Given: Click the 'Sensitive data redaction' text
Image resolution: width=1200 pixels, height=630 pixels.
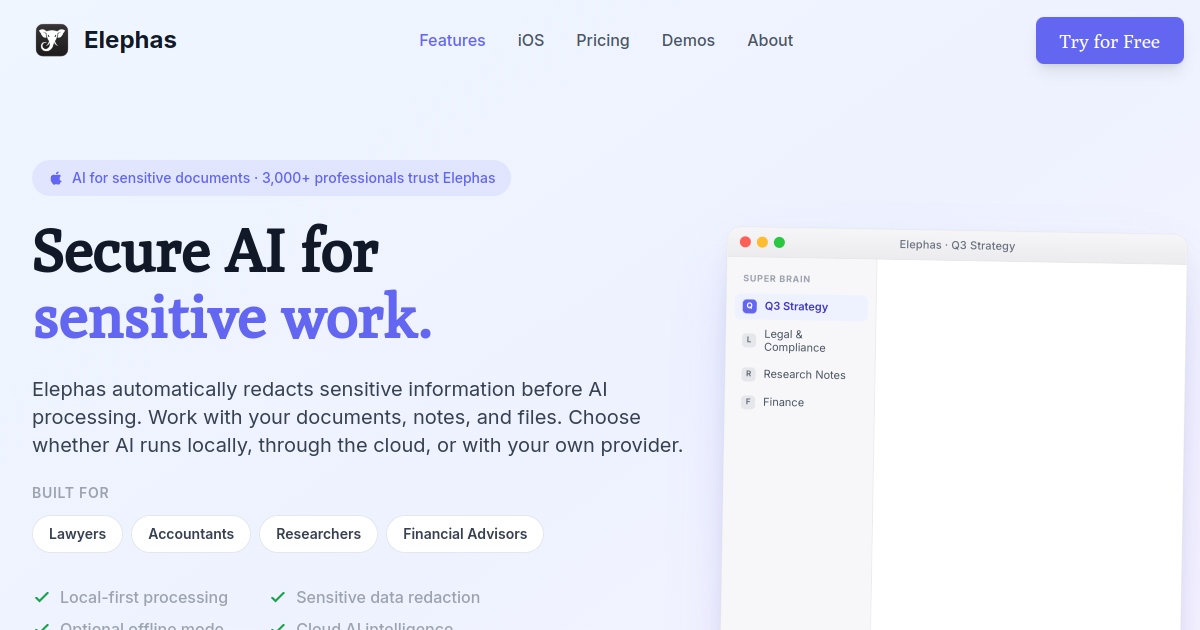Looking at the screenshot, I should (x=388, y=597).
